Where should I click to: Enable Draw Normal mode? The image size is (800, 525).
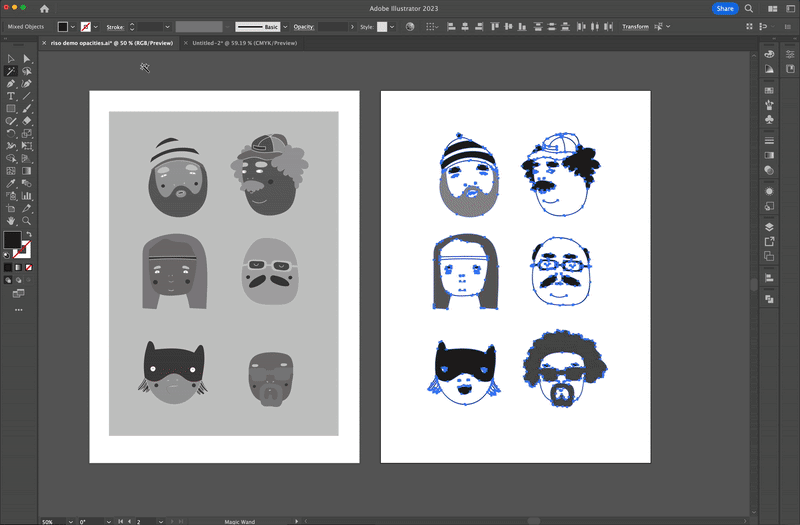(8, 280)
